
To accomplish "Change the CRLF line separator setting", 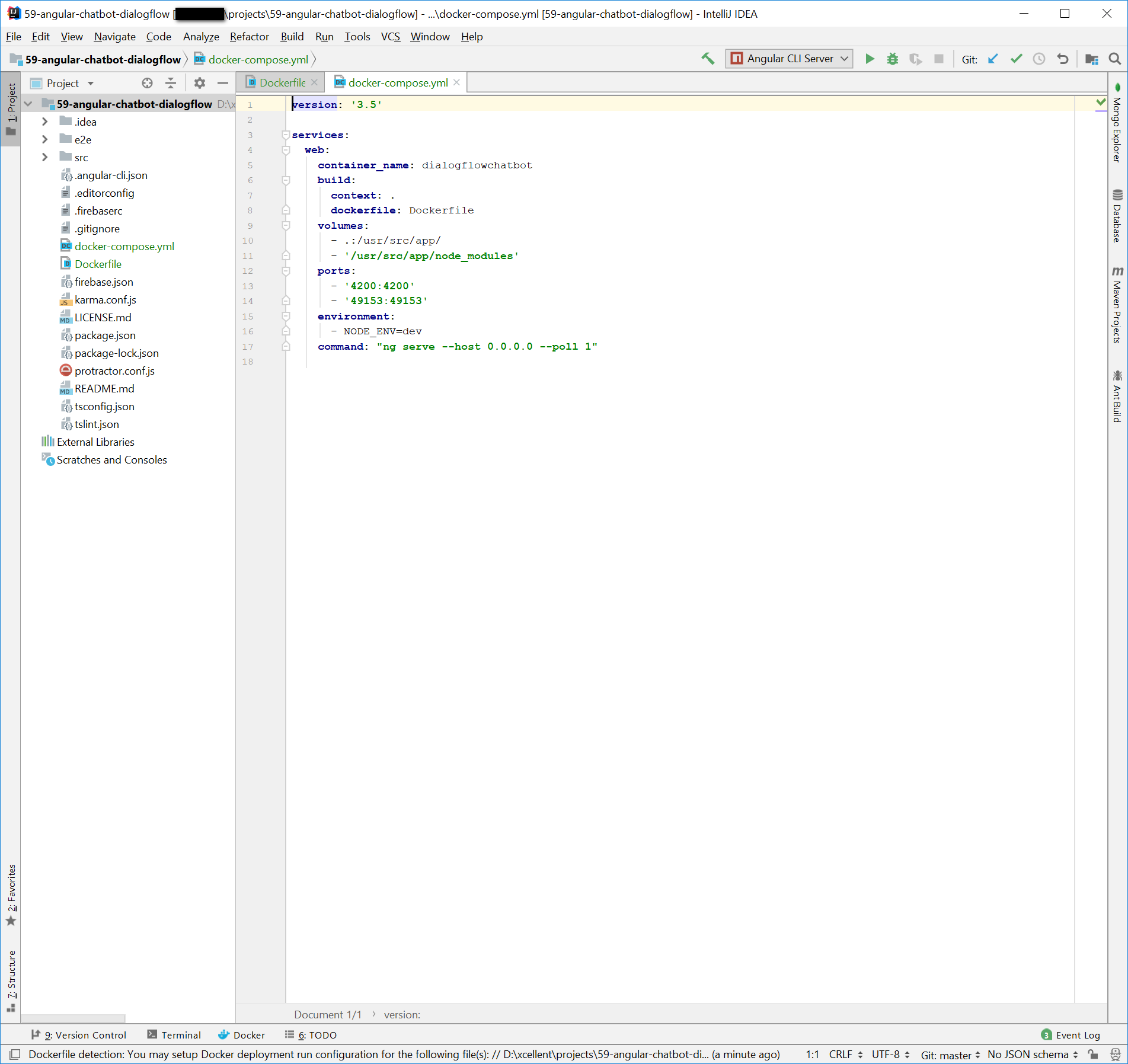I will pos(846,1055).
